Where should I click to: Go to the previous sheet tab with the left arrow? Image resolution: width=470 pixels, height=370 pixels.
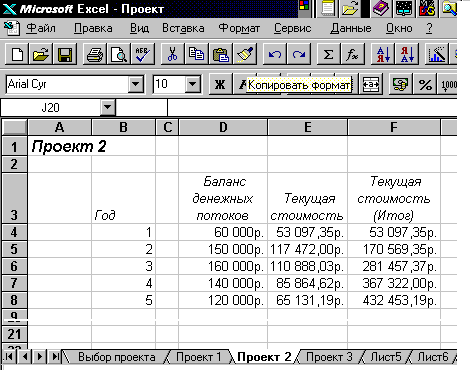[25, 357]
